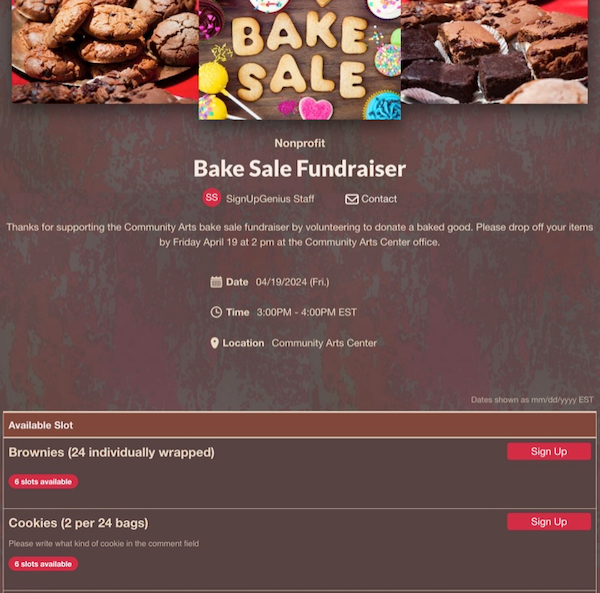Image resolution: width=600 pixels, height=593 pixels.
Task: Click the Contact envelope icon
Action: pyautogui.click(x=352, y=199)
